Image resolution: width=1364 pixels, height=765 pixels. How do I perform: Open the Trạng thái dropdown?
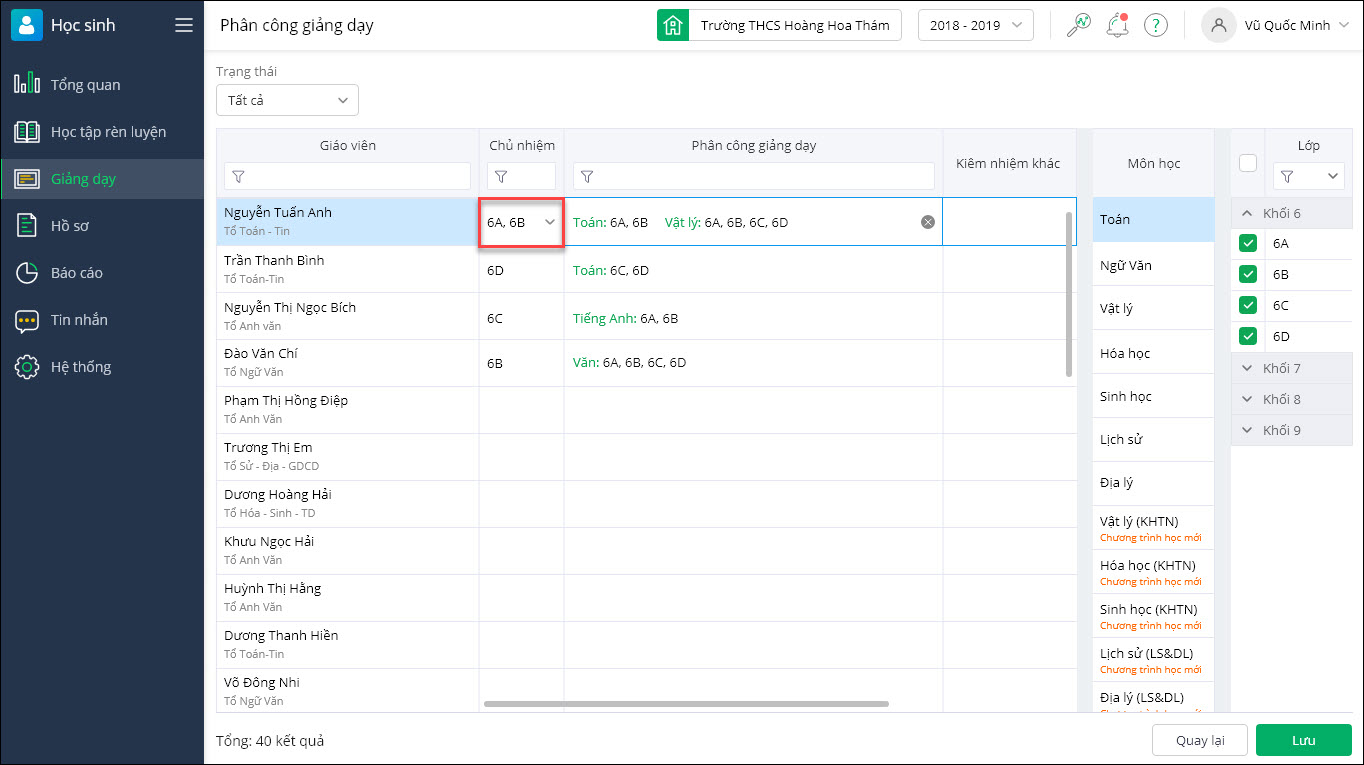pyautogui.click(x=287, y=100)
